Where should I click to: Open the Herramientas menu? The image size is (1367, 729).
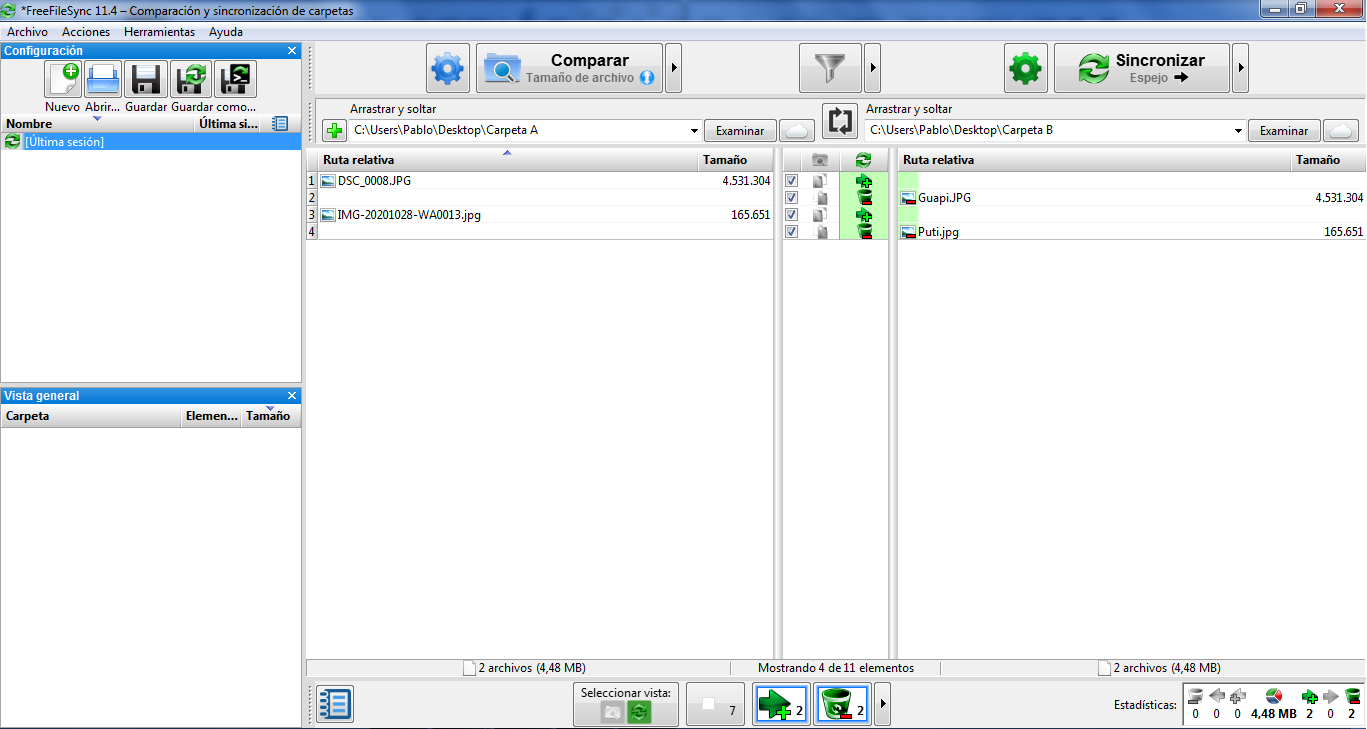pyautogui.click(x=159, y=32)
